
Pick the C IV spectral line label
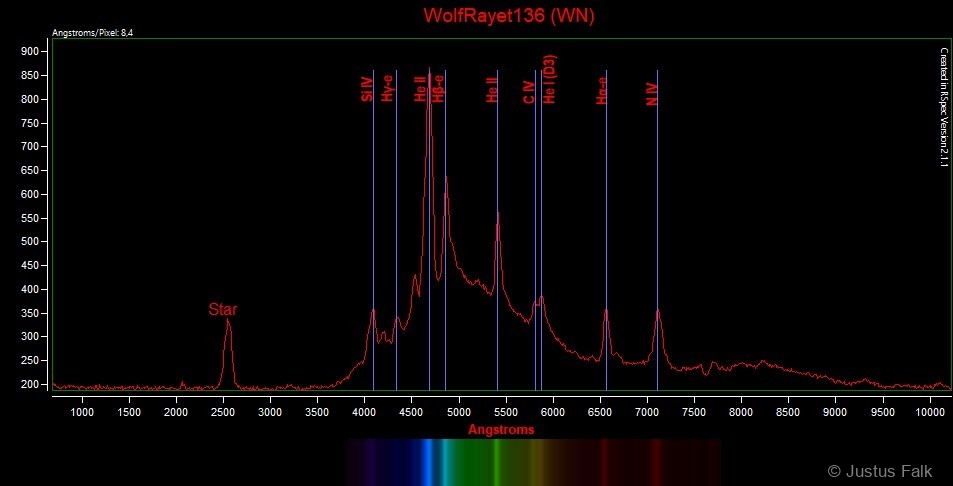tap(529, 92)
